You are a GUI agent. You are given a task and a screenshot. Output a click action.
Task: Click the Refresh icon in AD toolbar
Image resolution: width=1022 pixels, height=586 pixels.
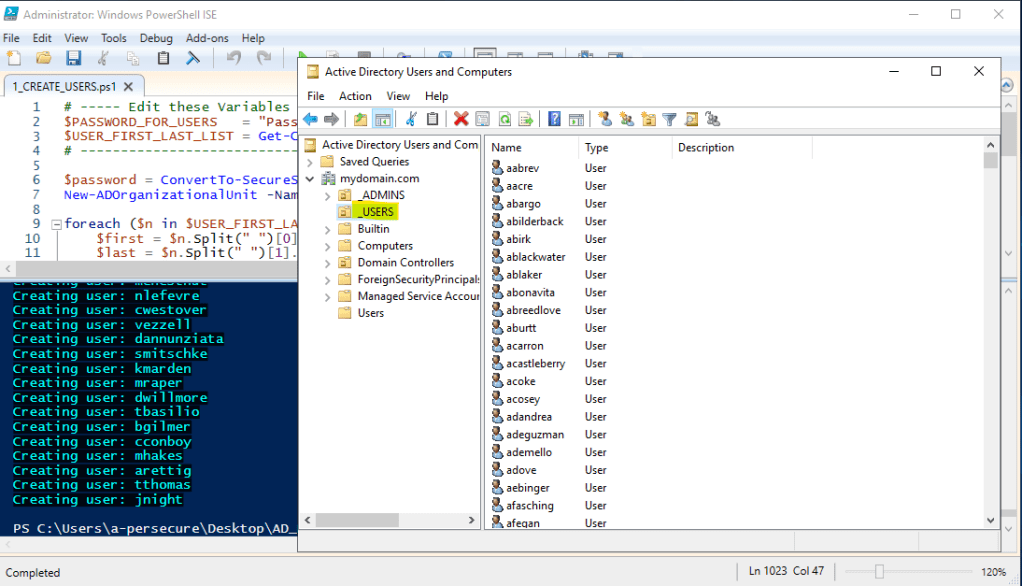pyautogui.click(x=504, y=119)
